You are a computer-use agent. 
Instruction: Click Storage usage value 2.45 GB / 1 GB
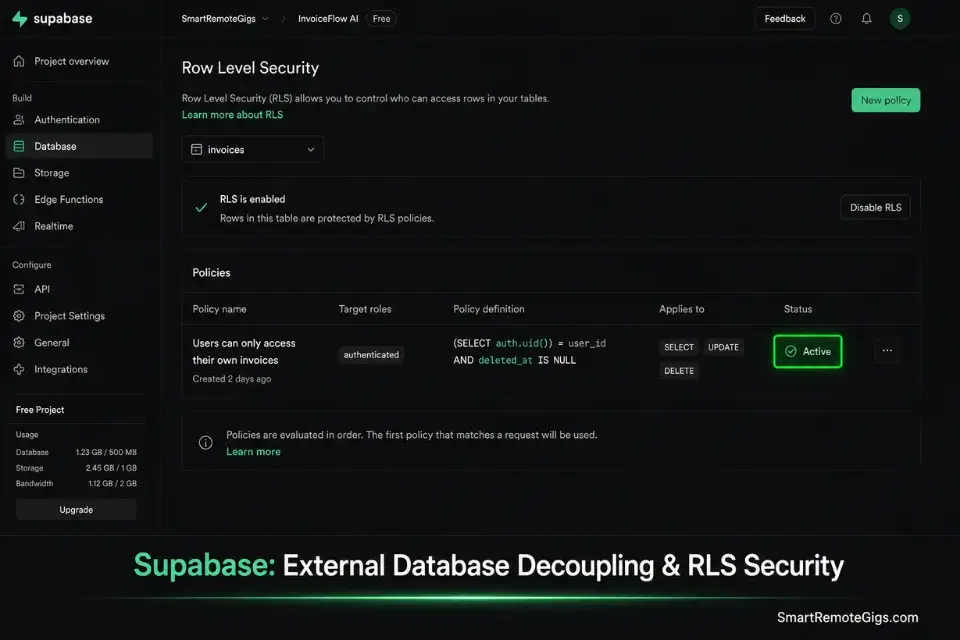tap(111, 468)
